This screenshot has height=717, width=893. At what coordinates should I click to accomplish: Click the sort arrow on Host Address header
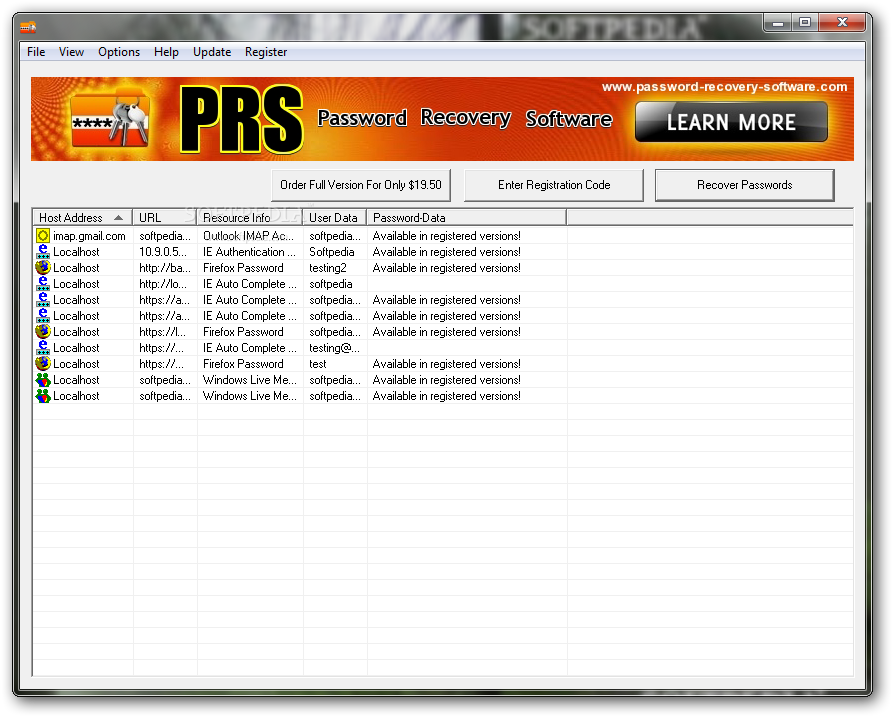[118, 218]
